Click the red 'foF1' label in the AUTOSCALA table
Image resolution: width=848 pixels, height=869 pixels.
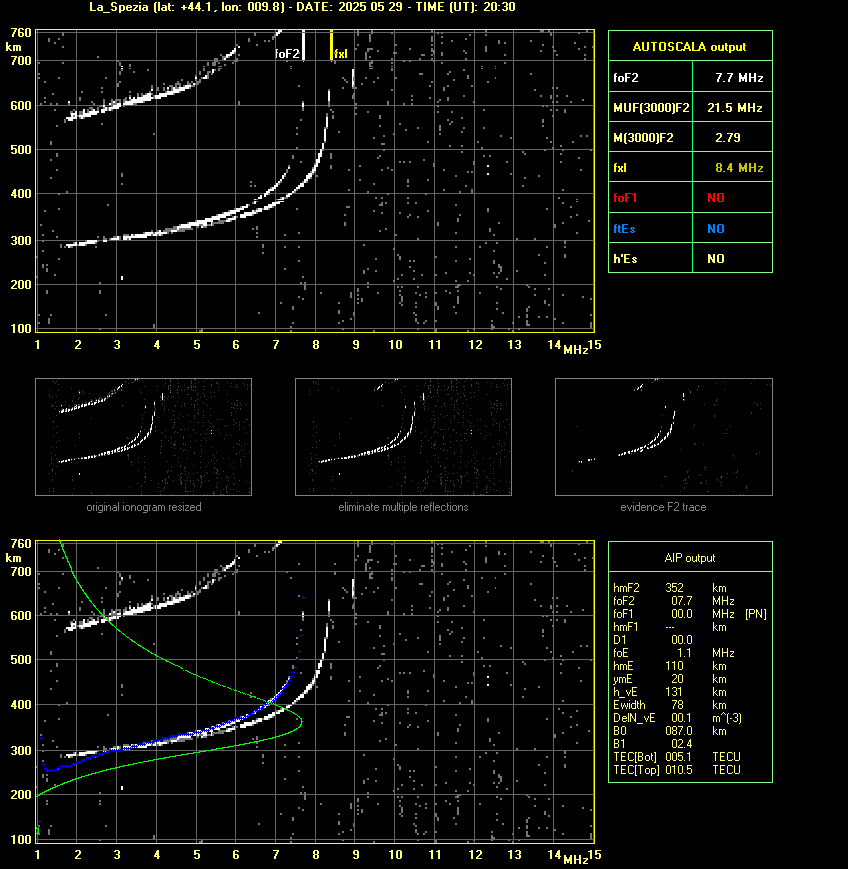pyautogui.click(x=625, y=198)
